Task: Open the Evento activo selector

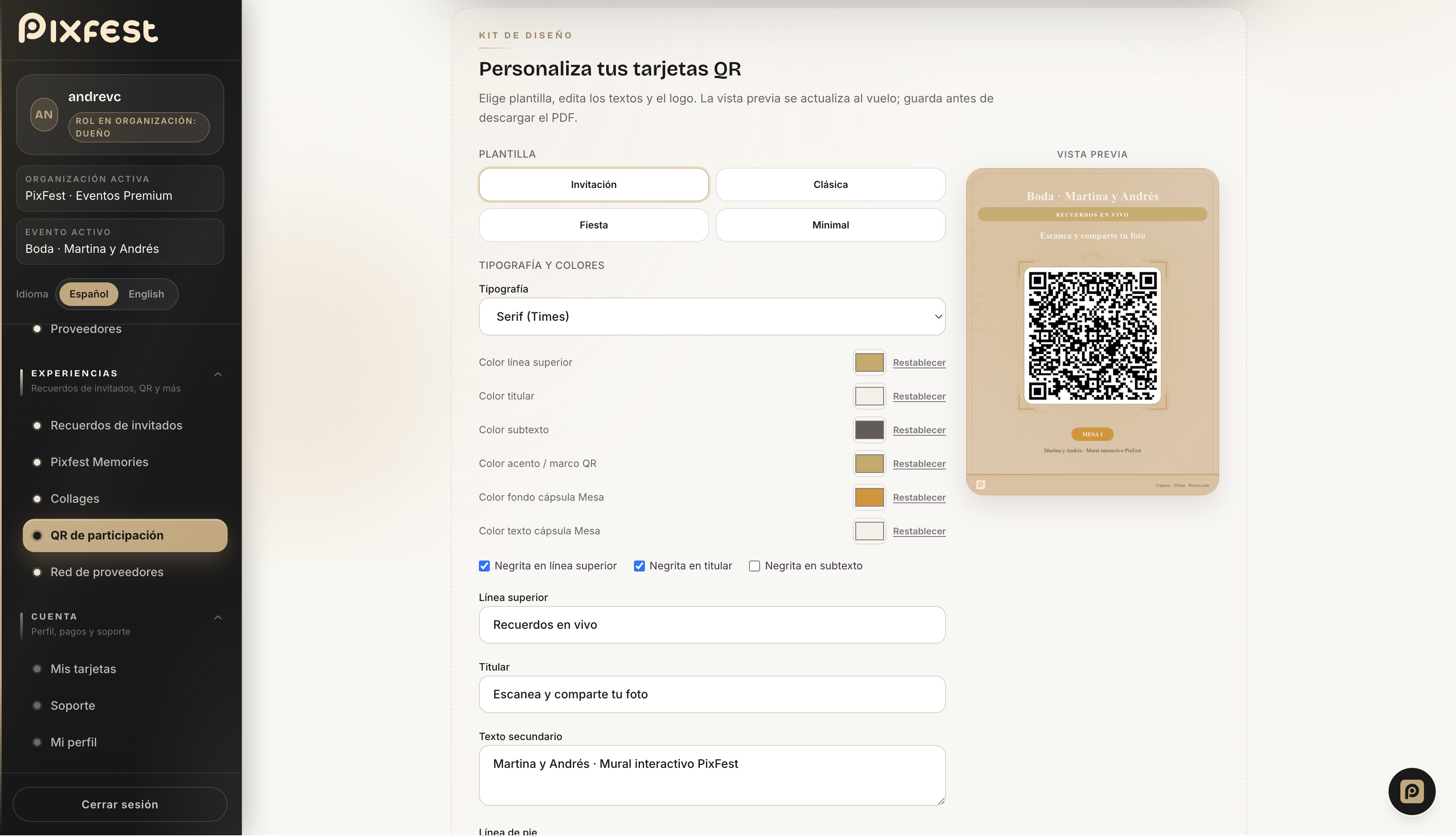Action: [120, 241]
